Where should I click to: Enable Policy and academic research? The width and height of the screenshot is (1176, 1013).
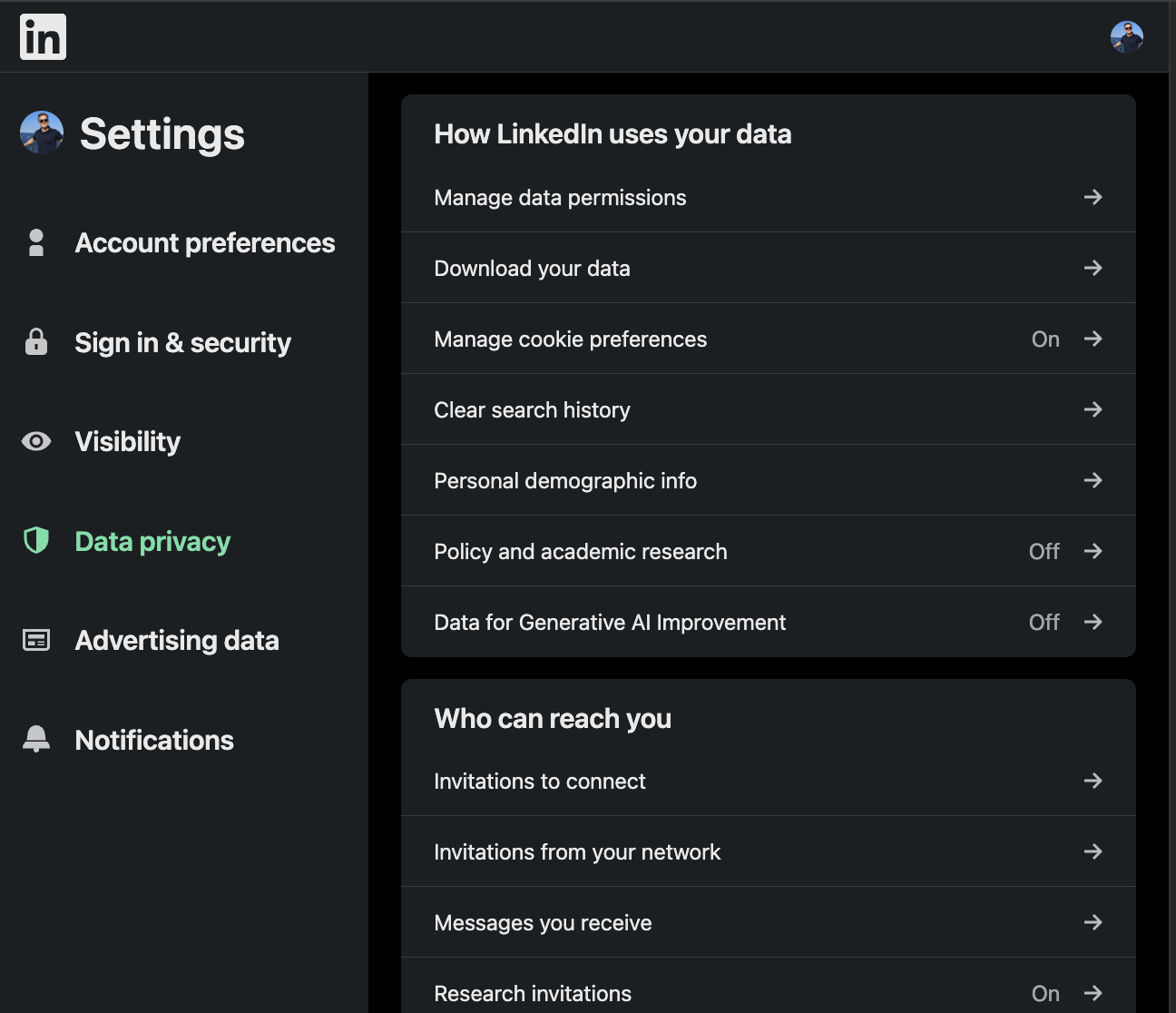[1044, 551]
